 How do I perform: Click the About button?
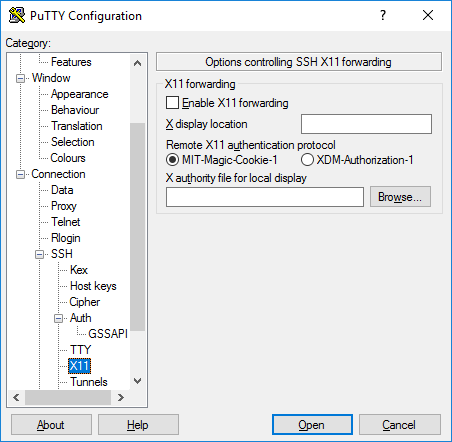click(51, 425)
